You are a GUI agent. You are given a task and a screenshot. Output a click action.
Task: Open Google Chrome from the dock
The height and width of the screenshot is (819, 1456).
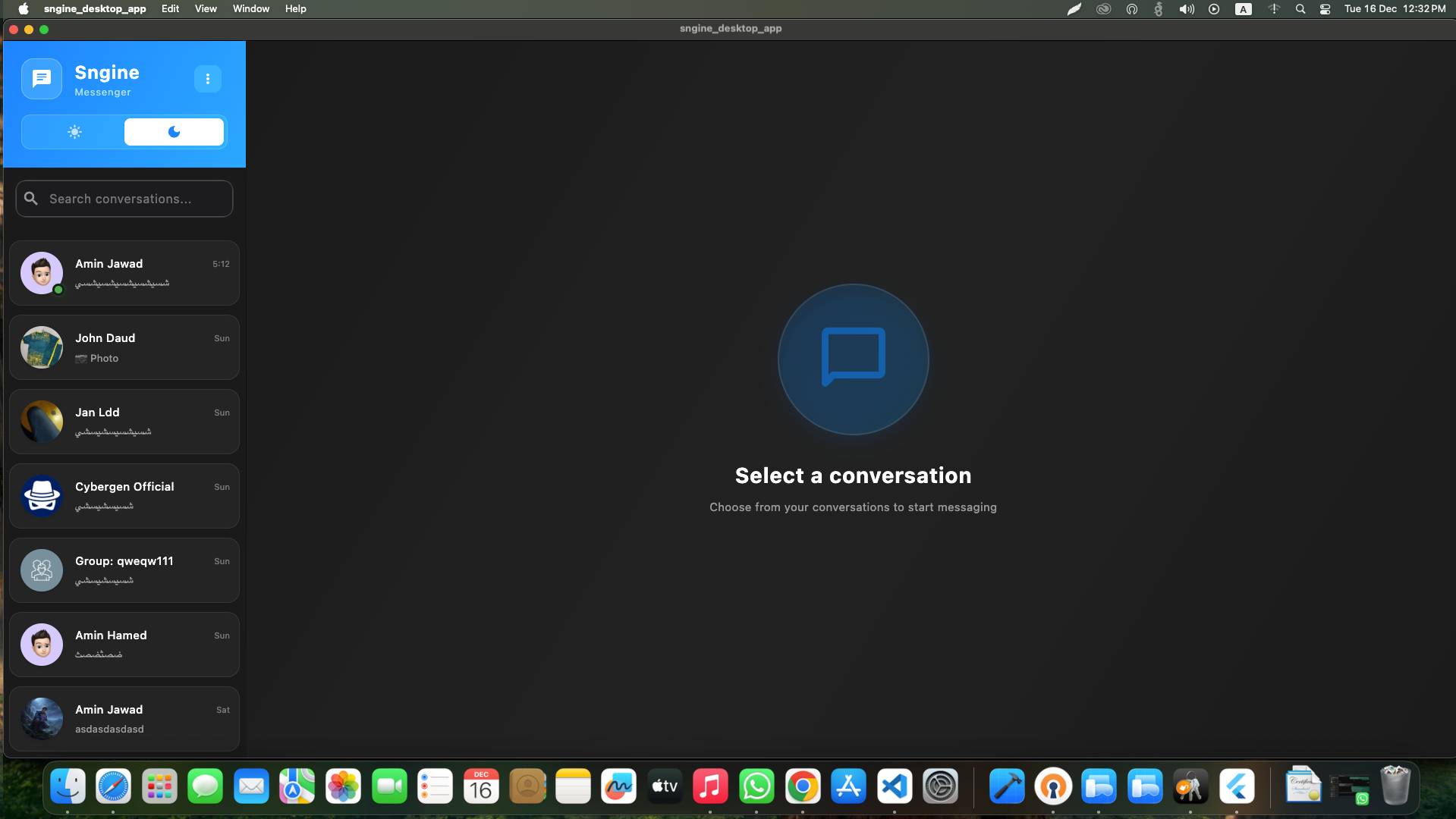pos(803,786)
